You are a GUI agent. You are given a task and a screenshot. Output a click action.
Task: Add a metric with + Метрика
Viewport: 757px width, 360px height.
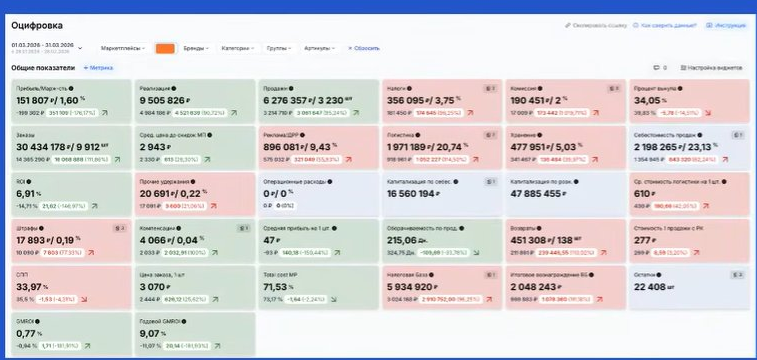coord(98,68)
